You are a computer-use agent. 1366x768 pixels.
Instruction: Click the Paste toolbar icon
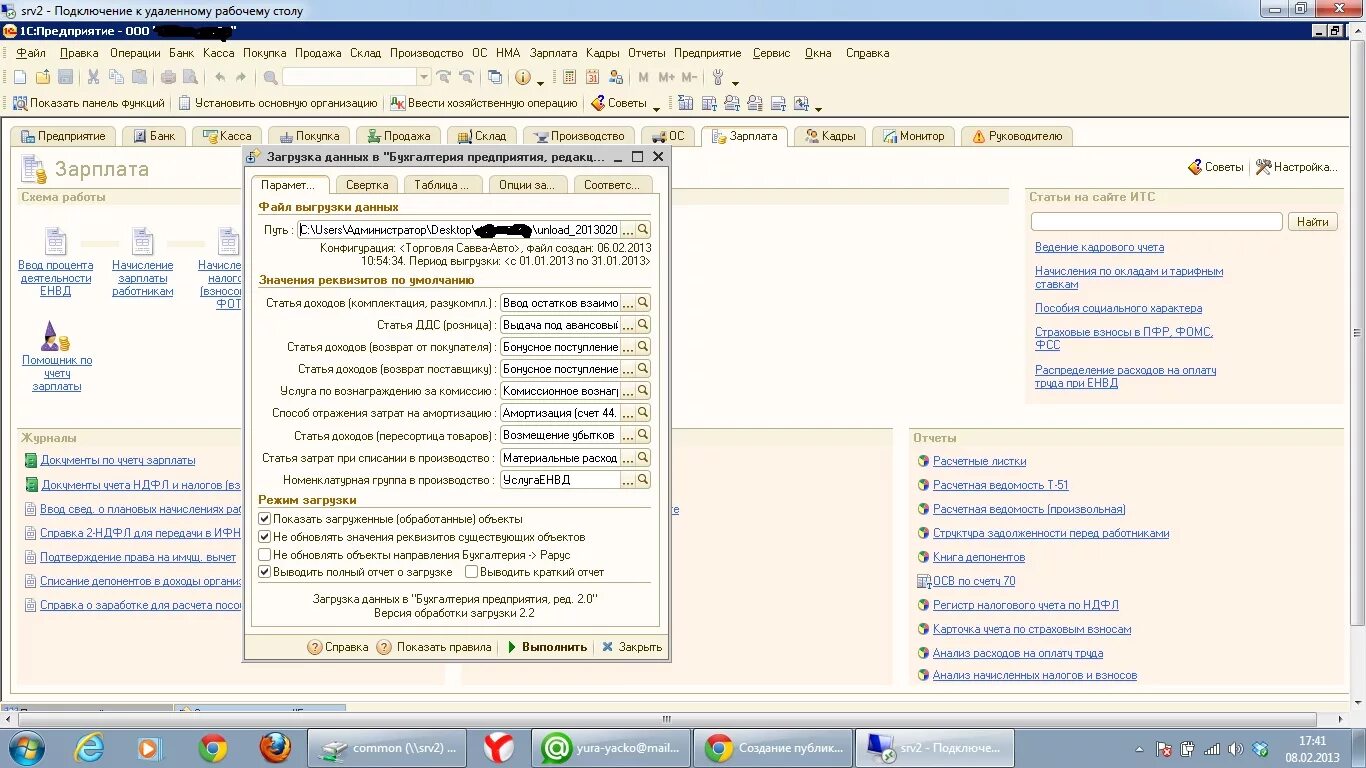tap(138, 77)
